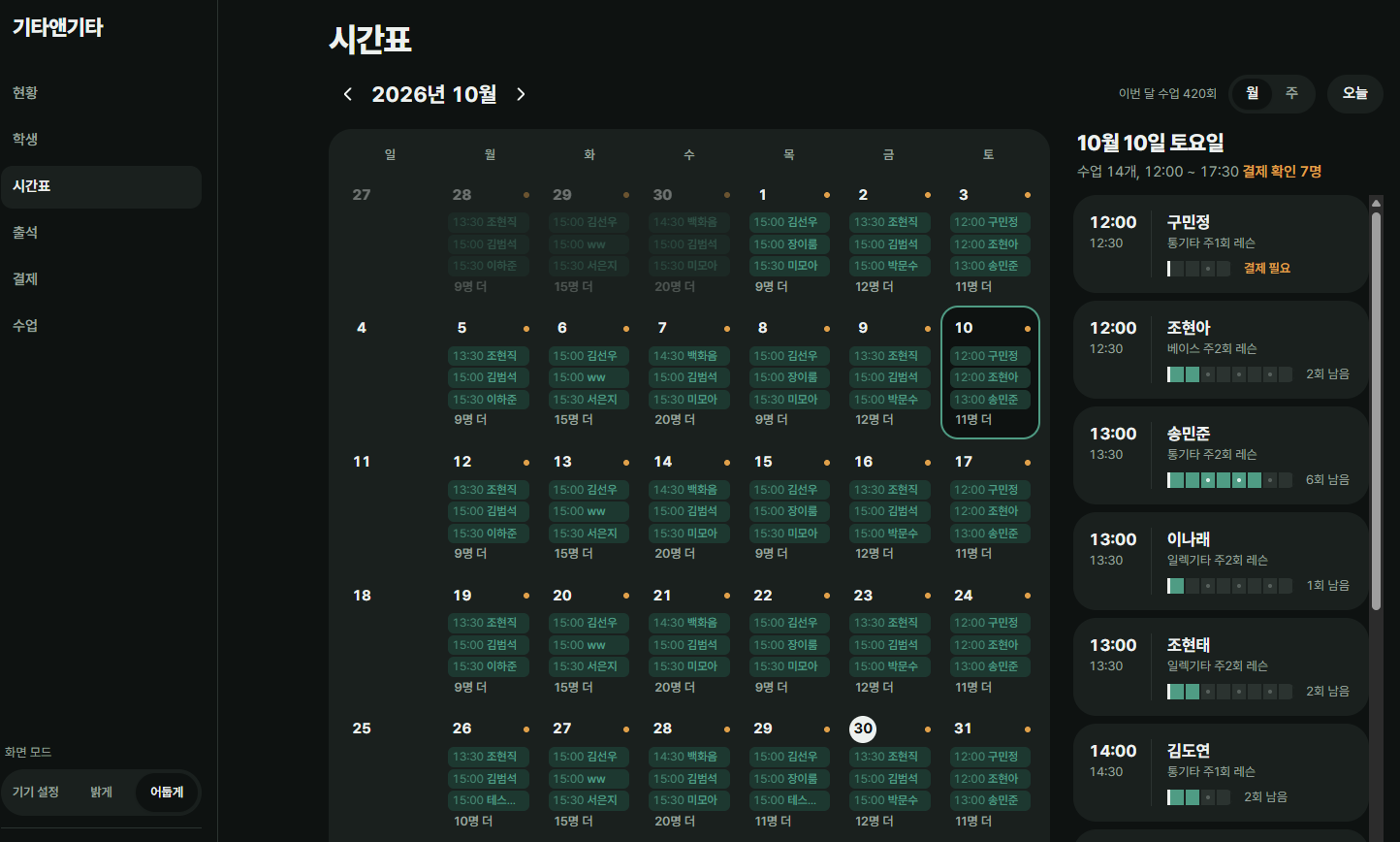The image size is (1400, 842).
Task: Select 시간표 in the sidebar
Action: 101,186
